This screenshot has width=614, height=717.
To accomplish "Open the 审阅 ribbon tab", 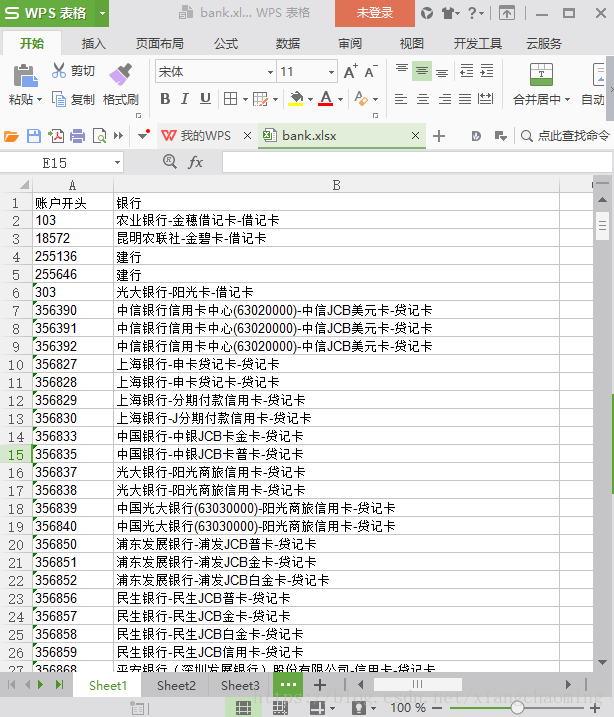I will 350,44.
